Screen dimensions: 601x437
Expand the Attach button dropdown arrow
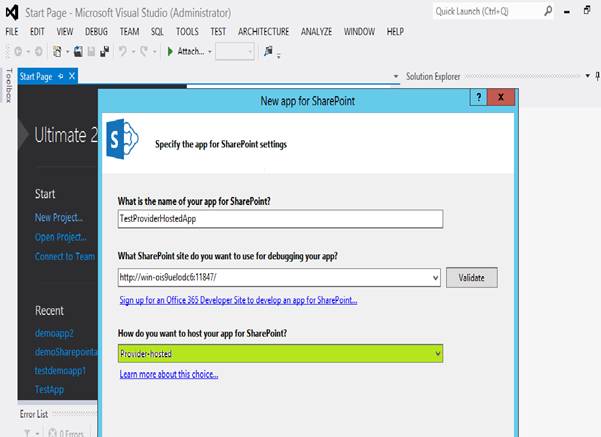(210, 51)
